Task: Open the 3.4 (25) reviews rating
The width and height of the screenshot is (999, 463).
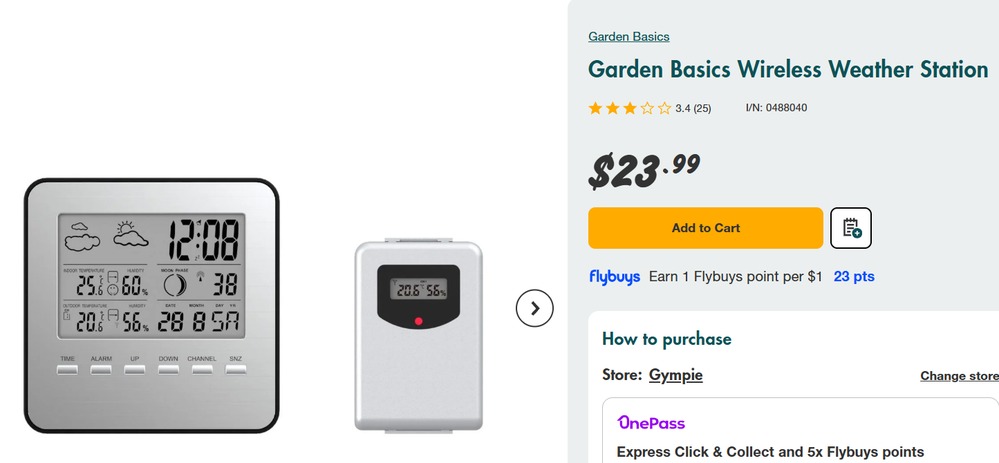Action: 693,108
